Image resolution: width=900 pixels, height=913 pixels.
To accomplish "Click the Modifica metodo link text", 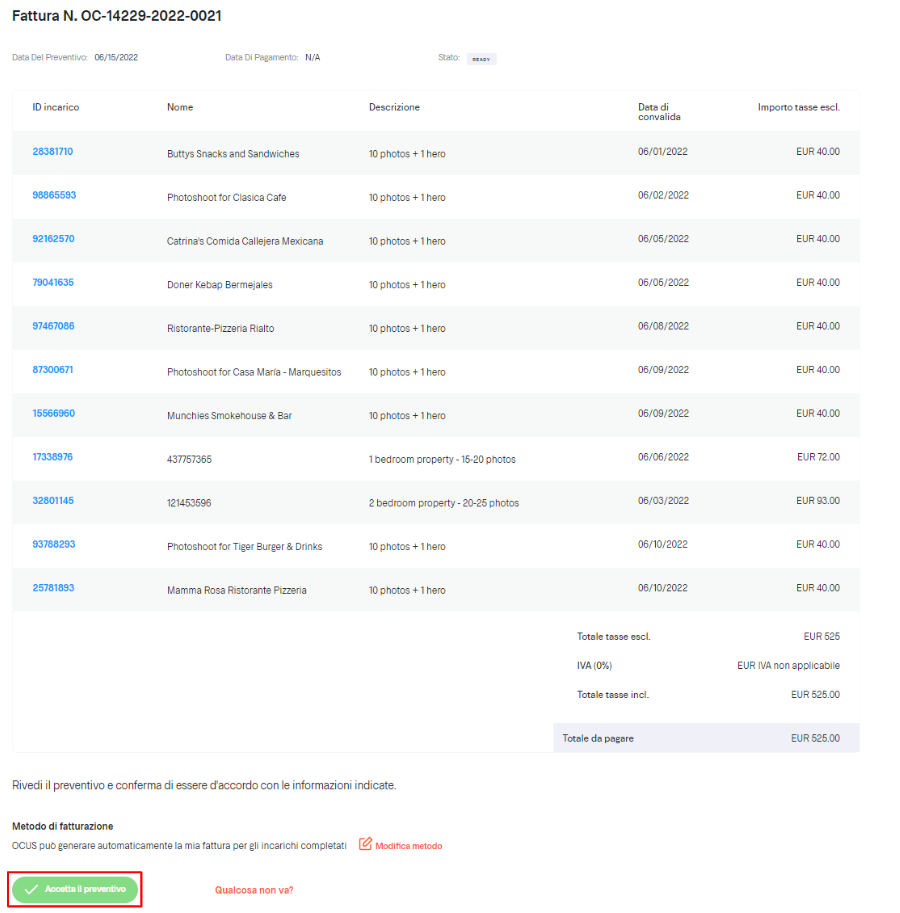I will [409, 845].
